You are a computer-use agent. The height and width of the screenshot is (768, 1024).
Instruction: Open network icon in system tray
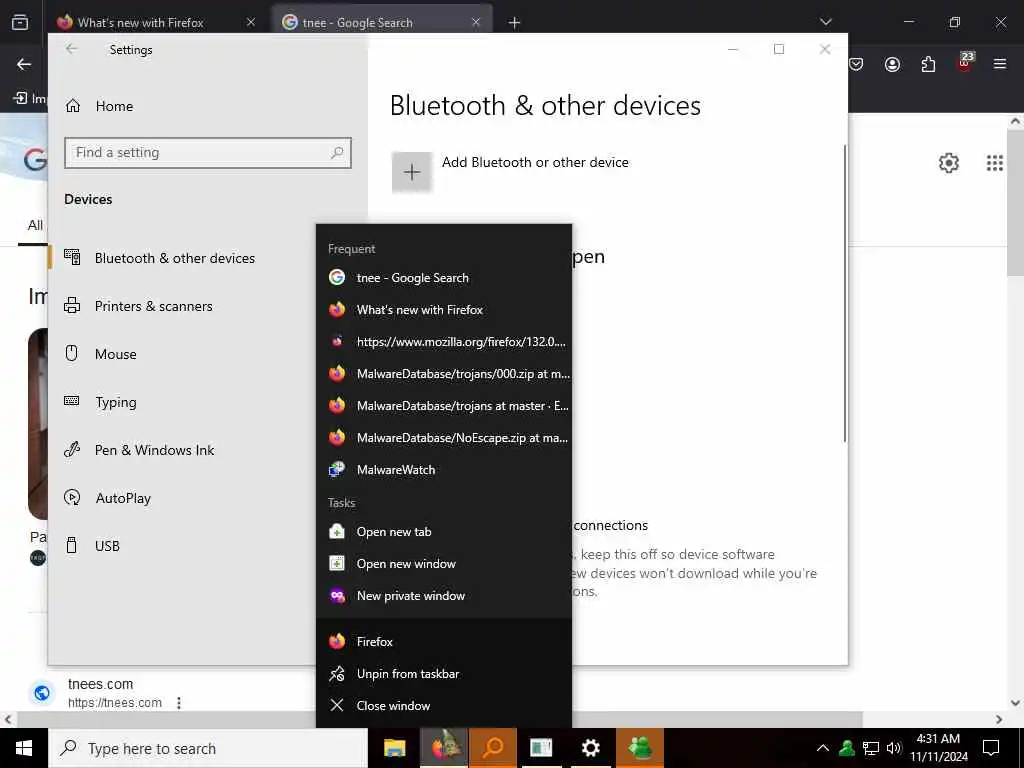[x=871, y=748]
